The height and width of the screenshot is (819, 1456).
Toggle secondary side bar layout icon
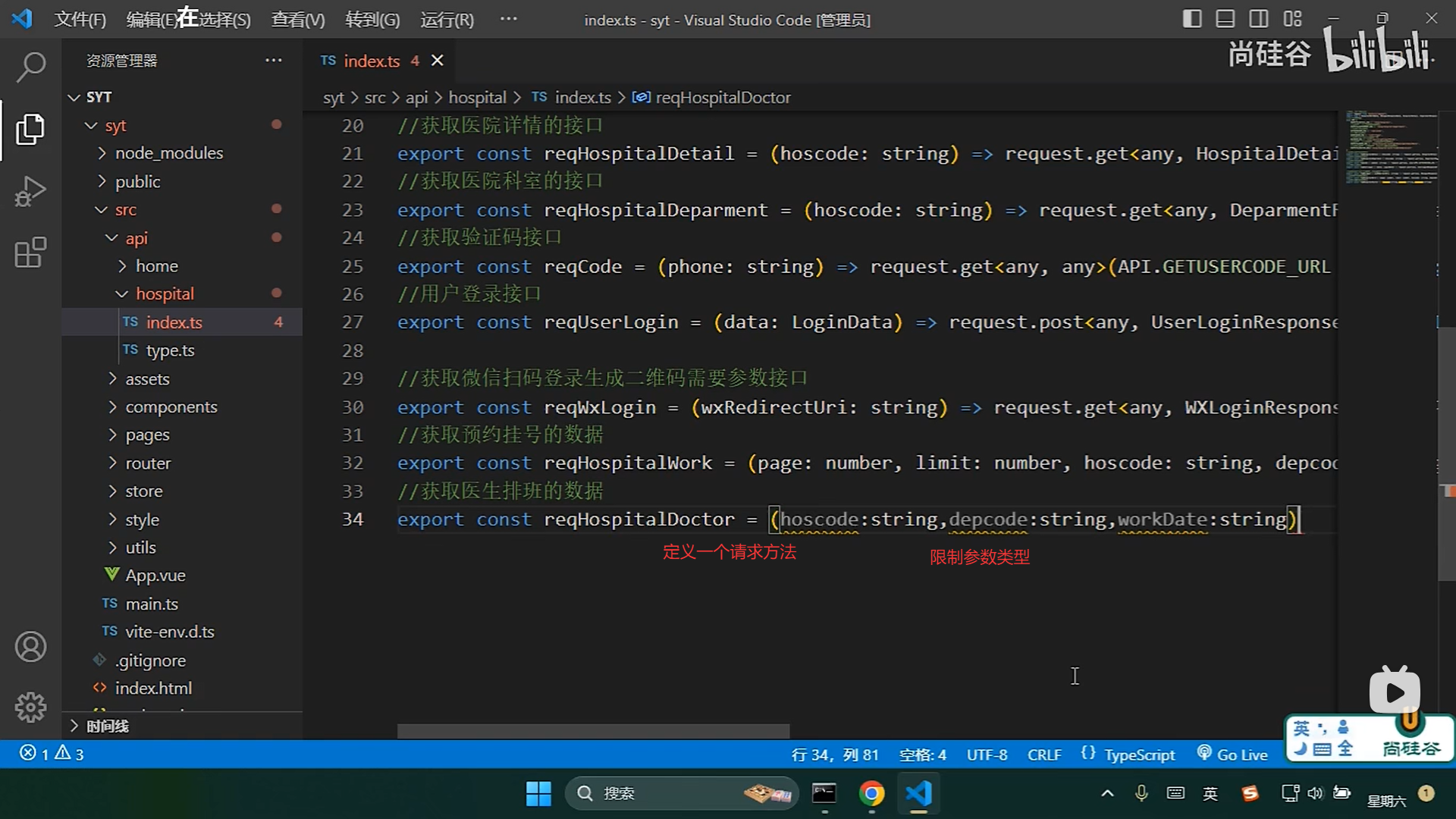pyautogui.click(x=1259, y=19)
